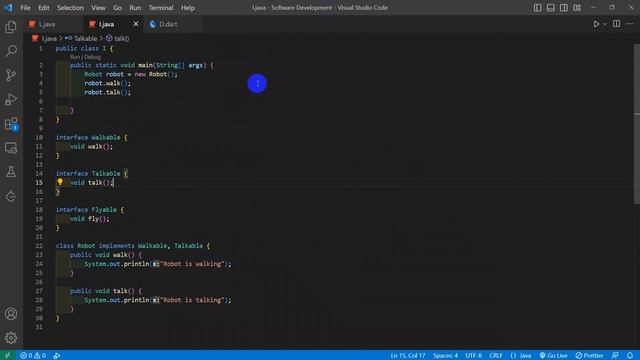Open the Explorer view
This screenshot has height=360, width=640.
[11, 27]
